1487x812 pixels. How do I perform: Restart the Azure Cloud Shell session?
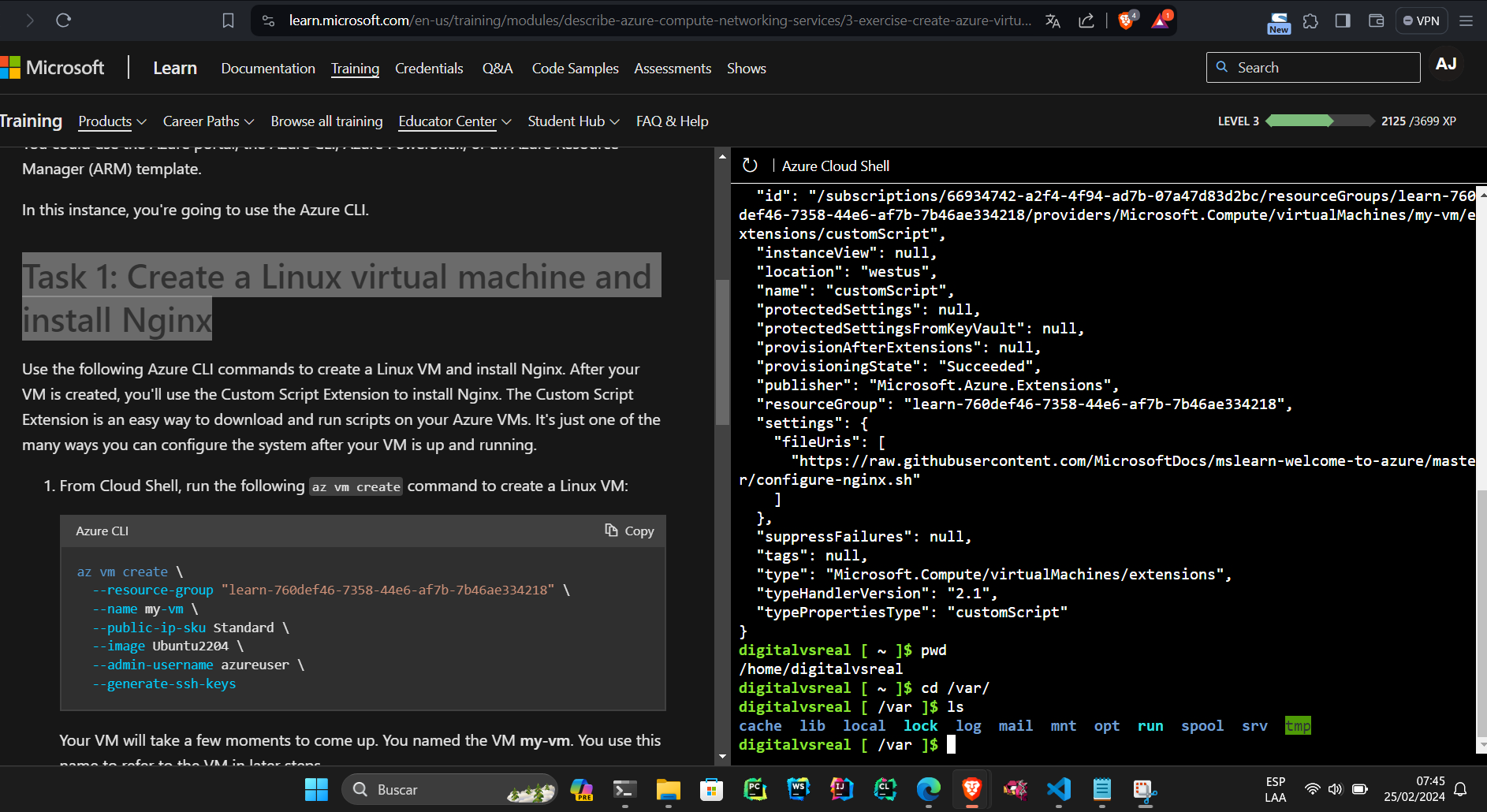pos(750,166)
